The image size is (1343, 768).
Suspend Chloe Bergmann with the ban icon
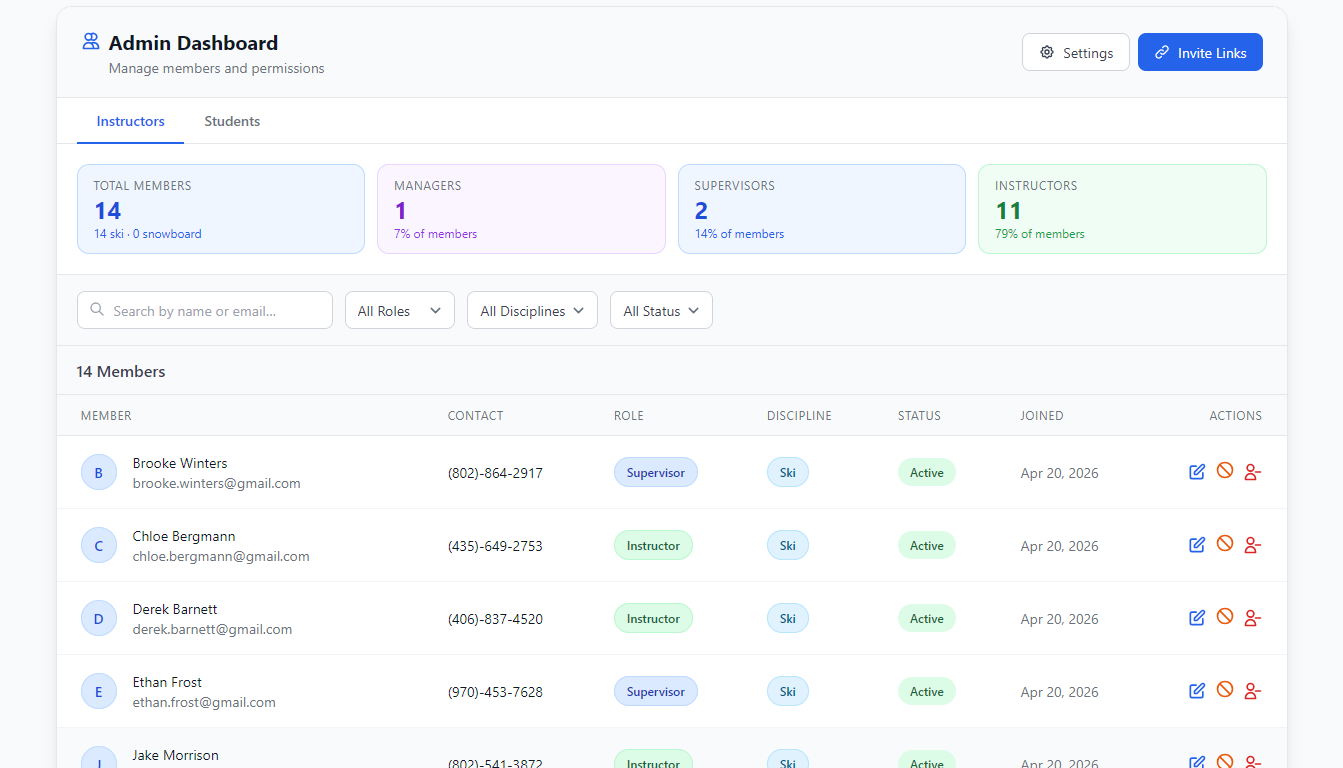pos(1225,544)
